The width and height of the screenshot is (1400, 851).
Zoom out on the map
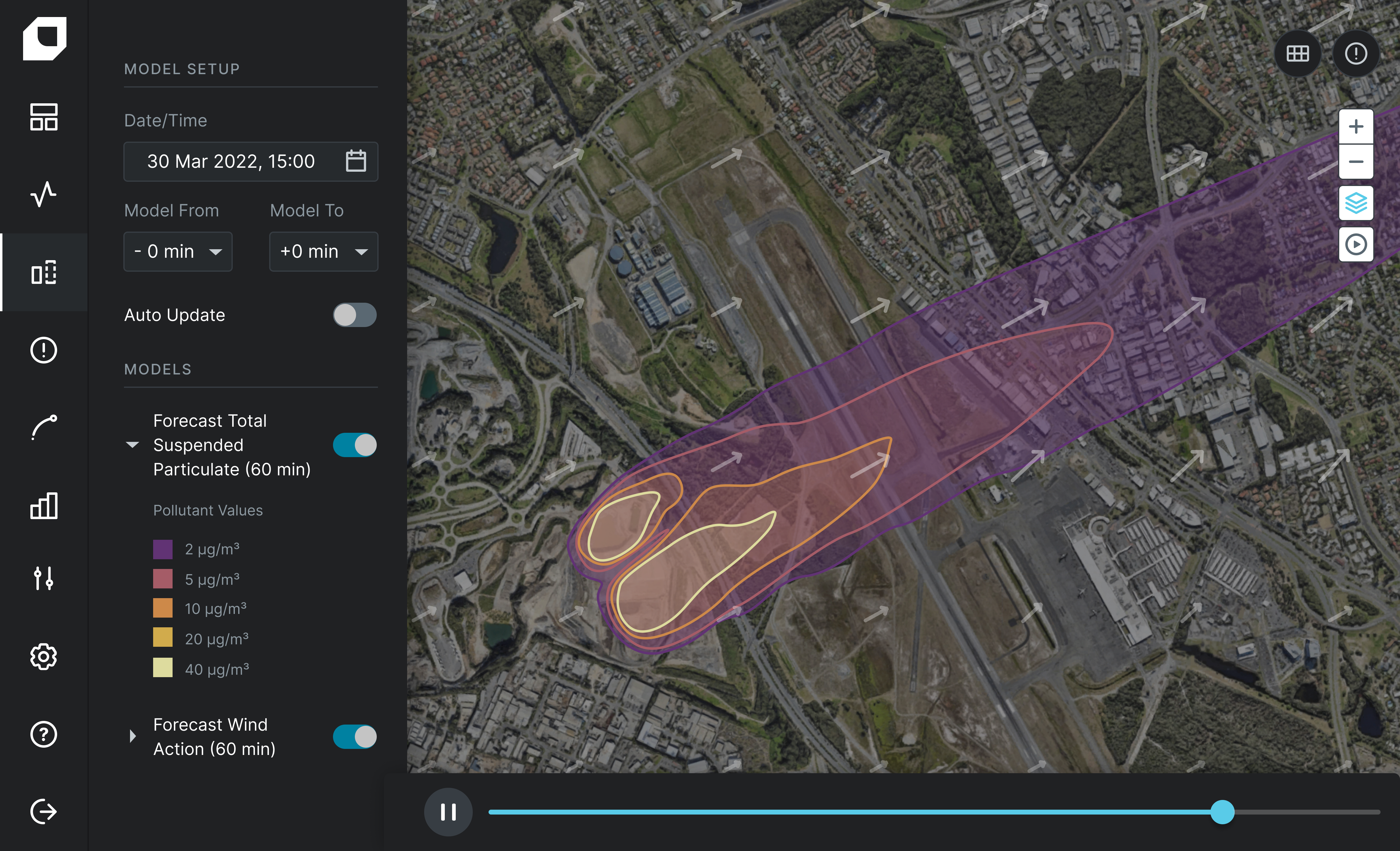(1356, 162)
